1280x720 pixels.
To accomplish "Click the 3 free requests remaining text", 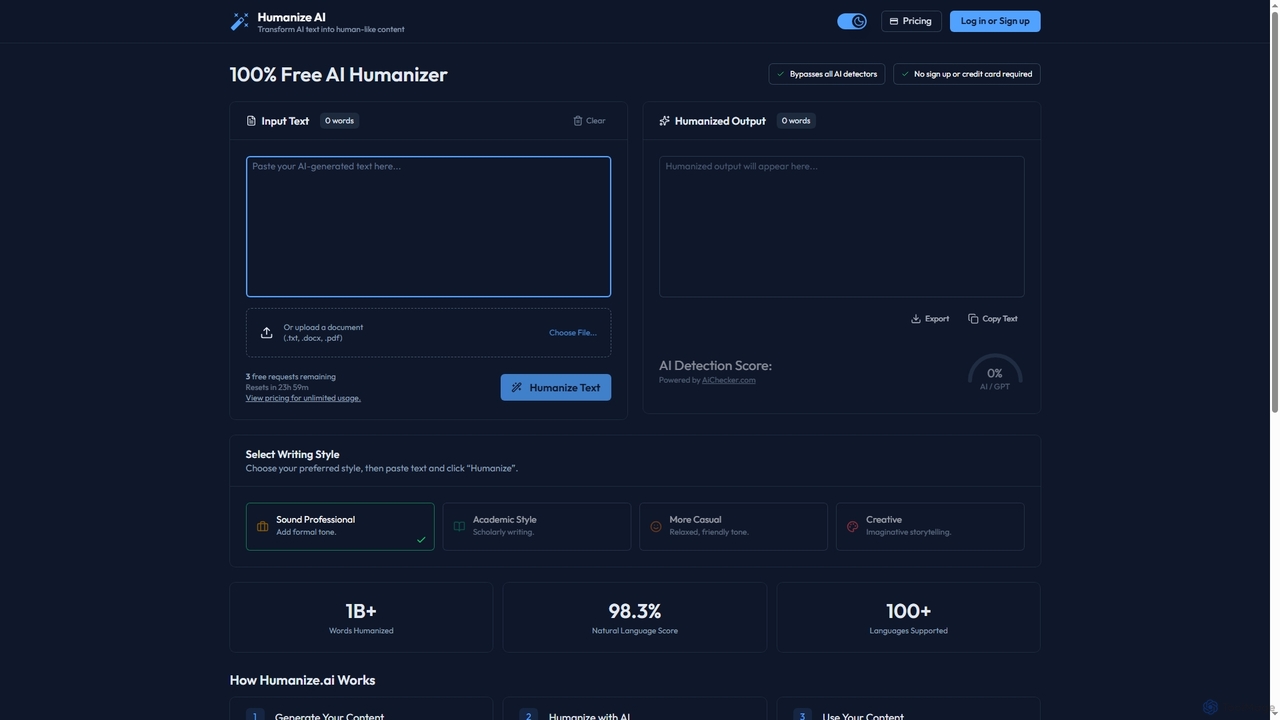I will [291, 377].
